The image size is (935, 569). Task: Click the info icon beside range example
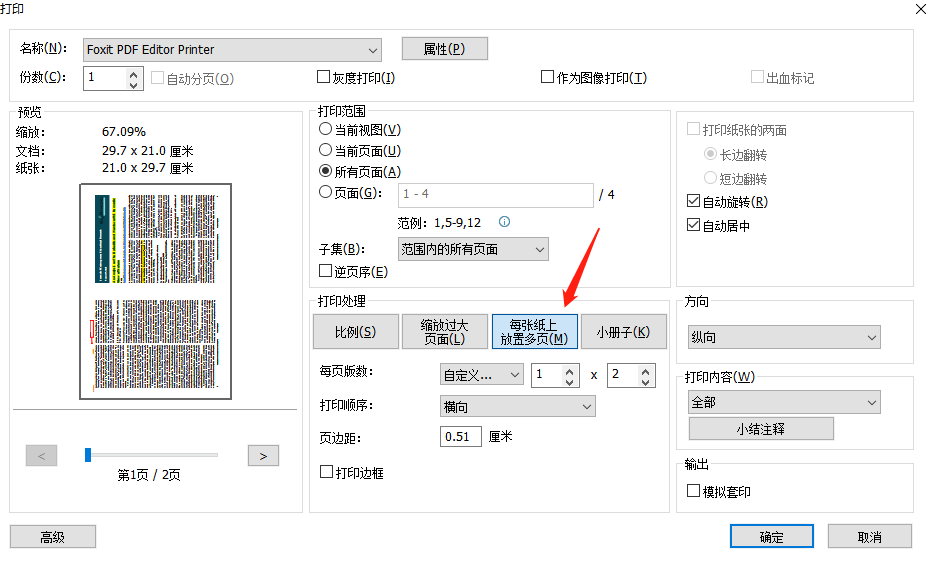point(504,222)
